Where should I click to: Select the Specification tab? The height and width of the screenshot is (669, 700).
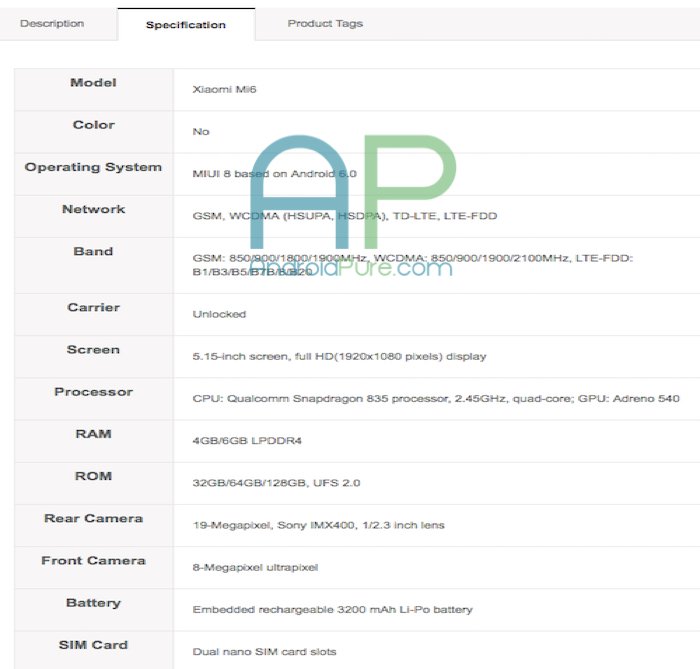186,25
